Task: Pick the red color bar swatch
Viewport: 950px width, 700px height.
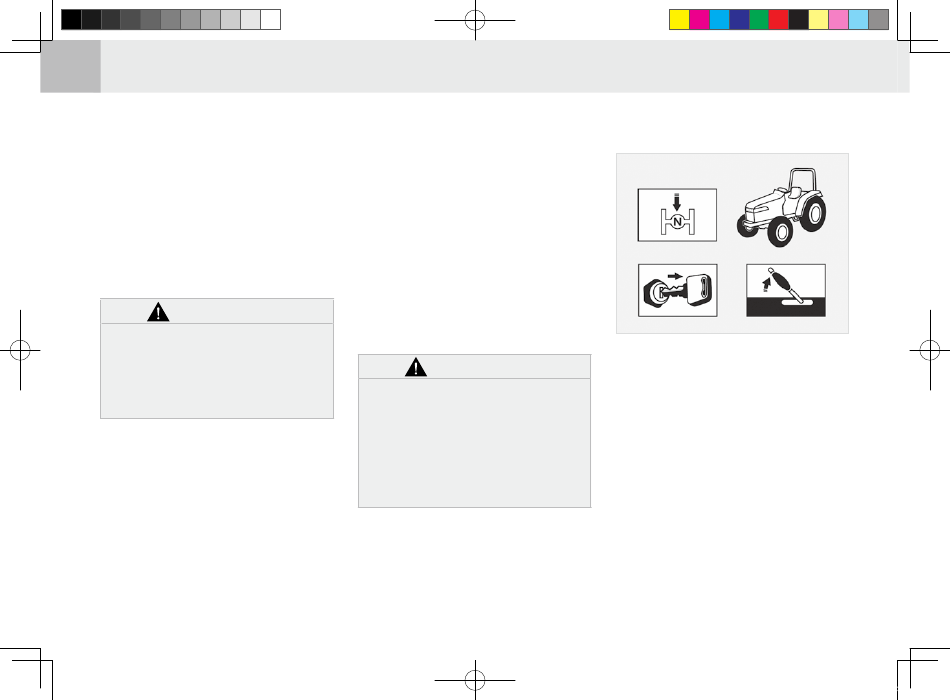Action: [x=779, y=19]
